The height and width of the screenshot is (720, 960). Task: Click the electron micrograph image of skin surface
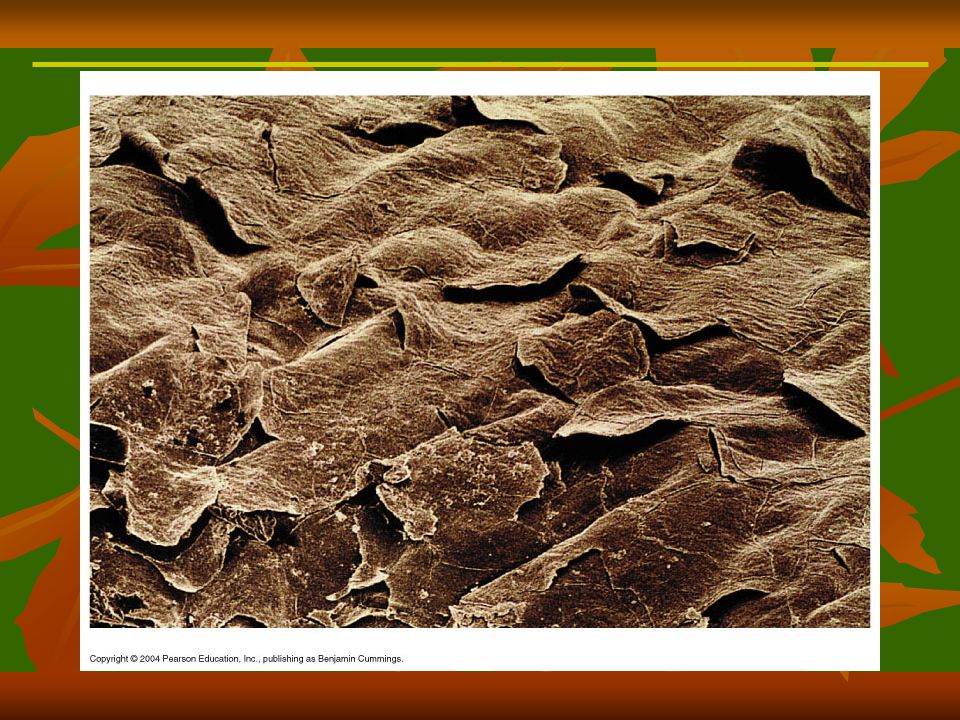pos(479,361)
